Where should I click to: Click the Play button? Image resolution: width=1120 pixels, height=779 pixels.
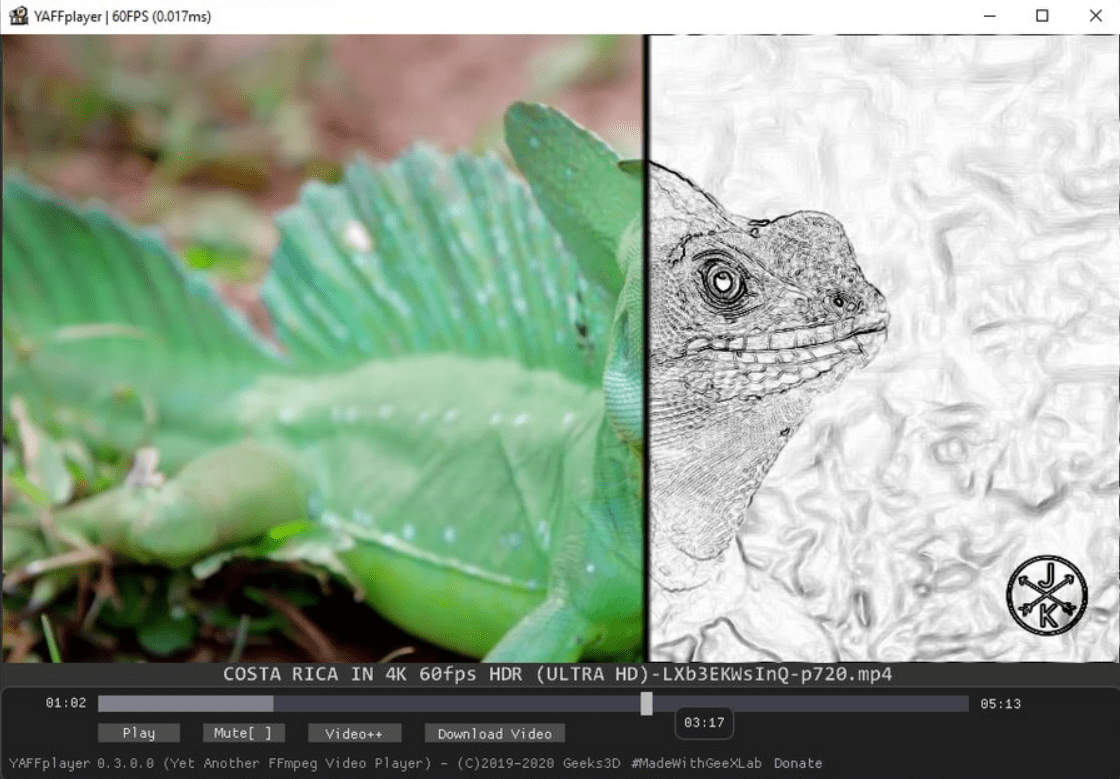pos(139,733)
